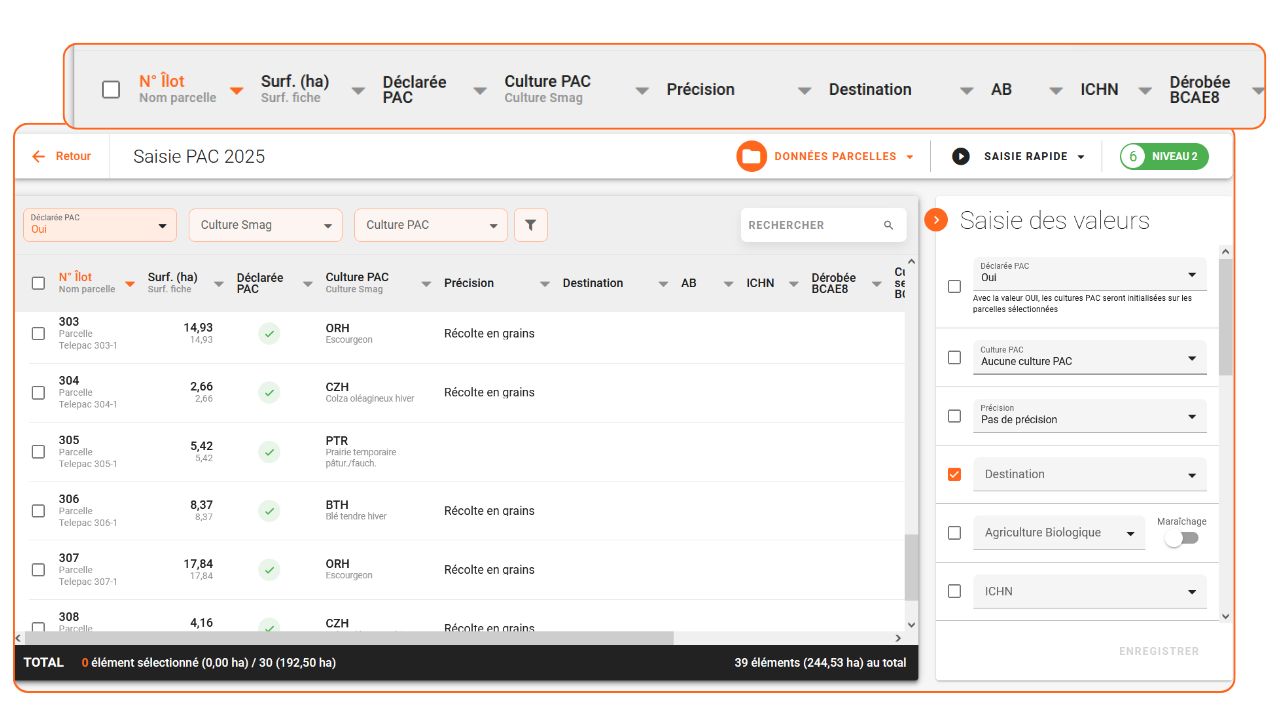Open Destination column menu arrow in grid header
This screenshot has height=720, width=1280.
[x=663, y=285]
